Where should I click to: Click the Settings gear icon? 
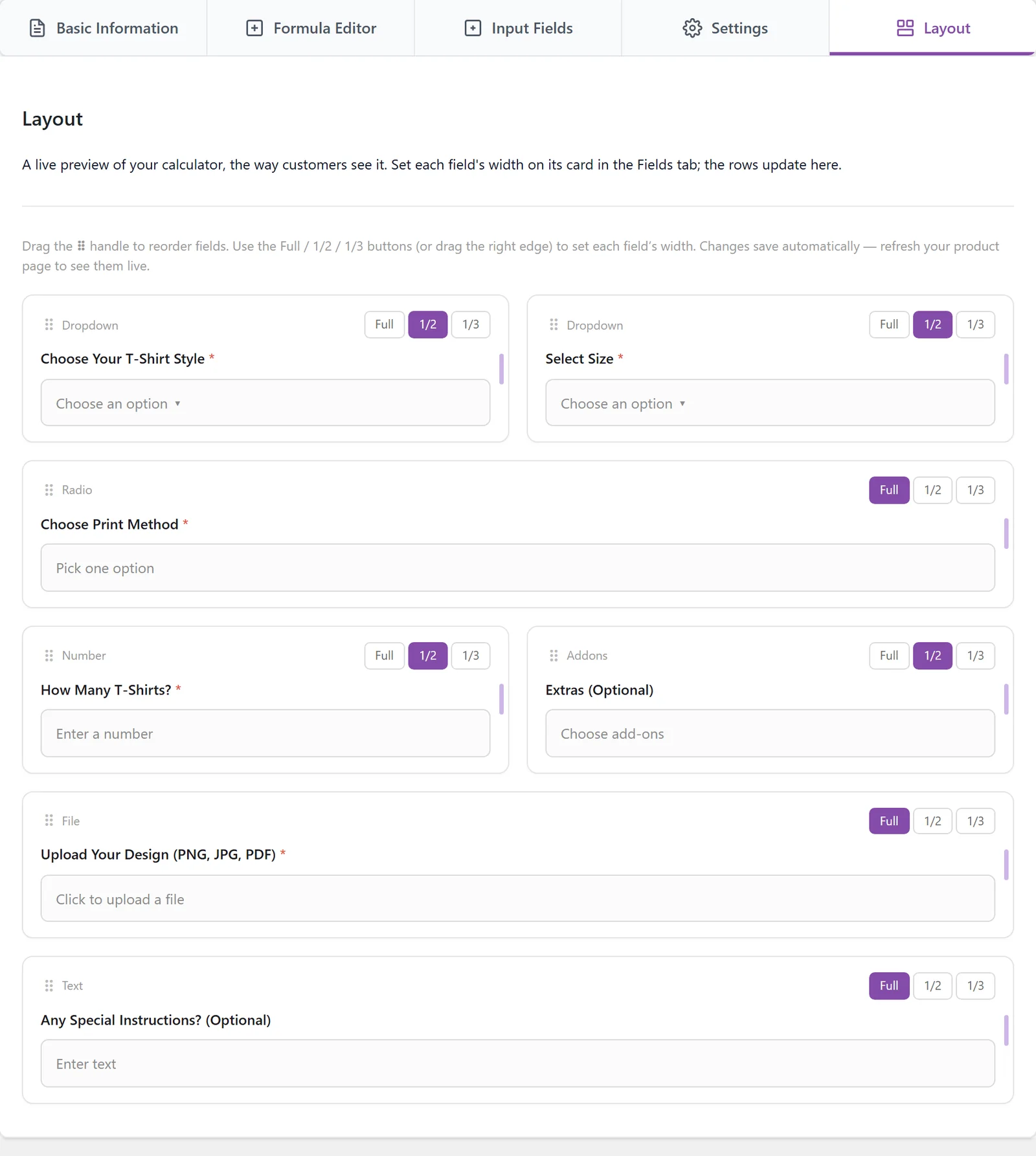pos(692,28)
